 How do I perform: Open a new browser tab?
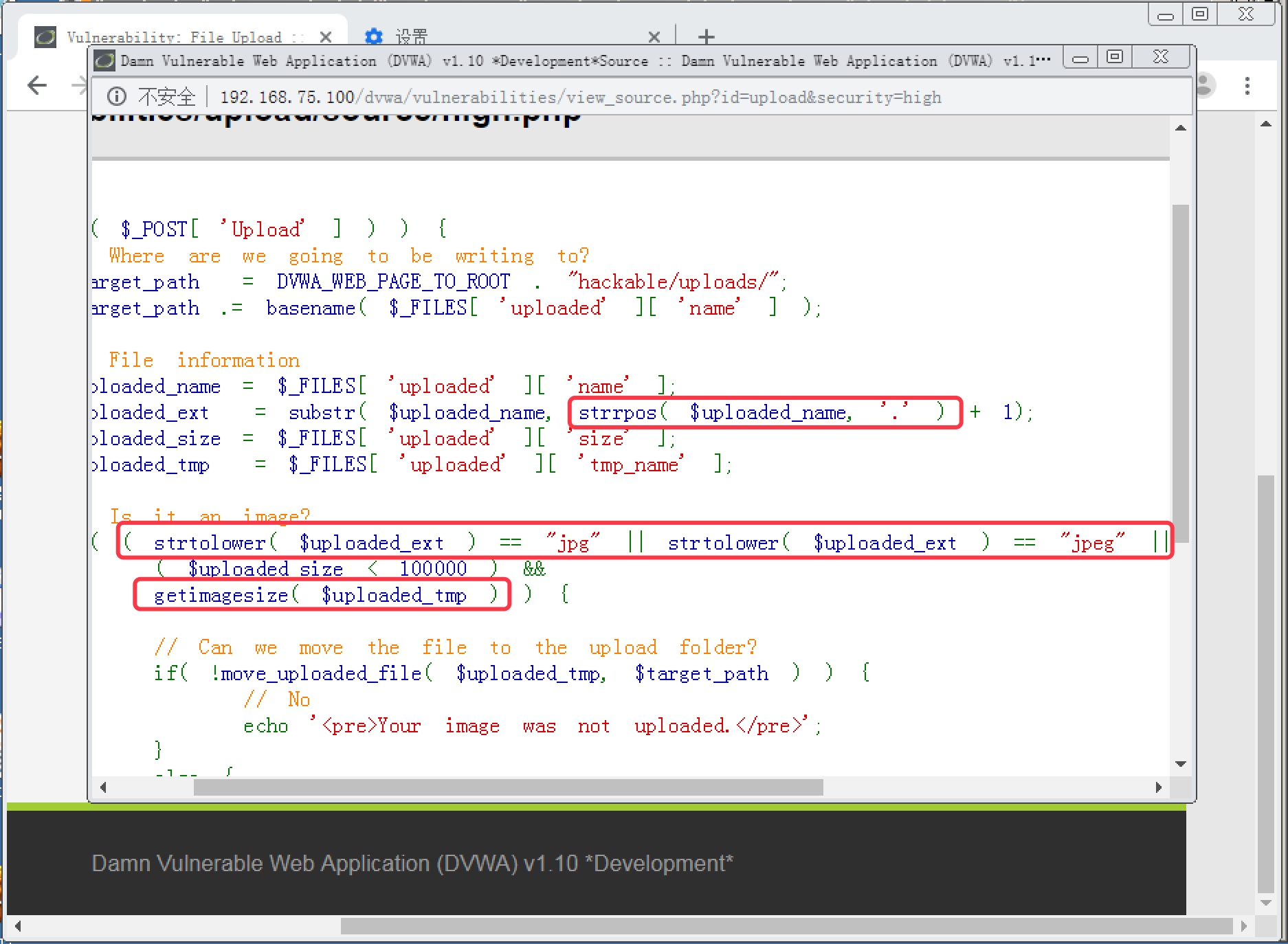[x=707, y=36]
